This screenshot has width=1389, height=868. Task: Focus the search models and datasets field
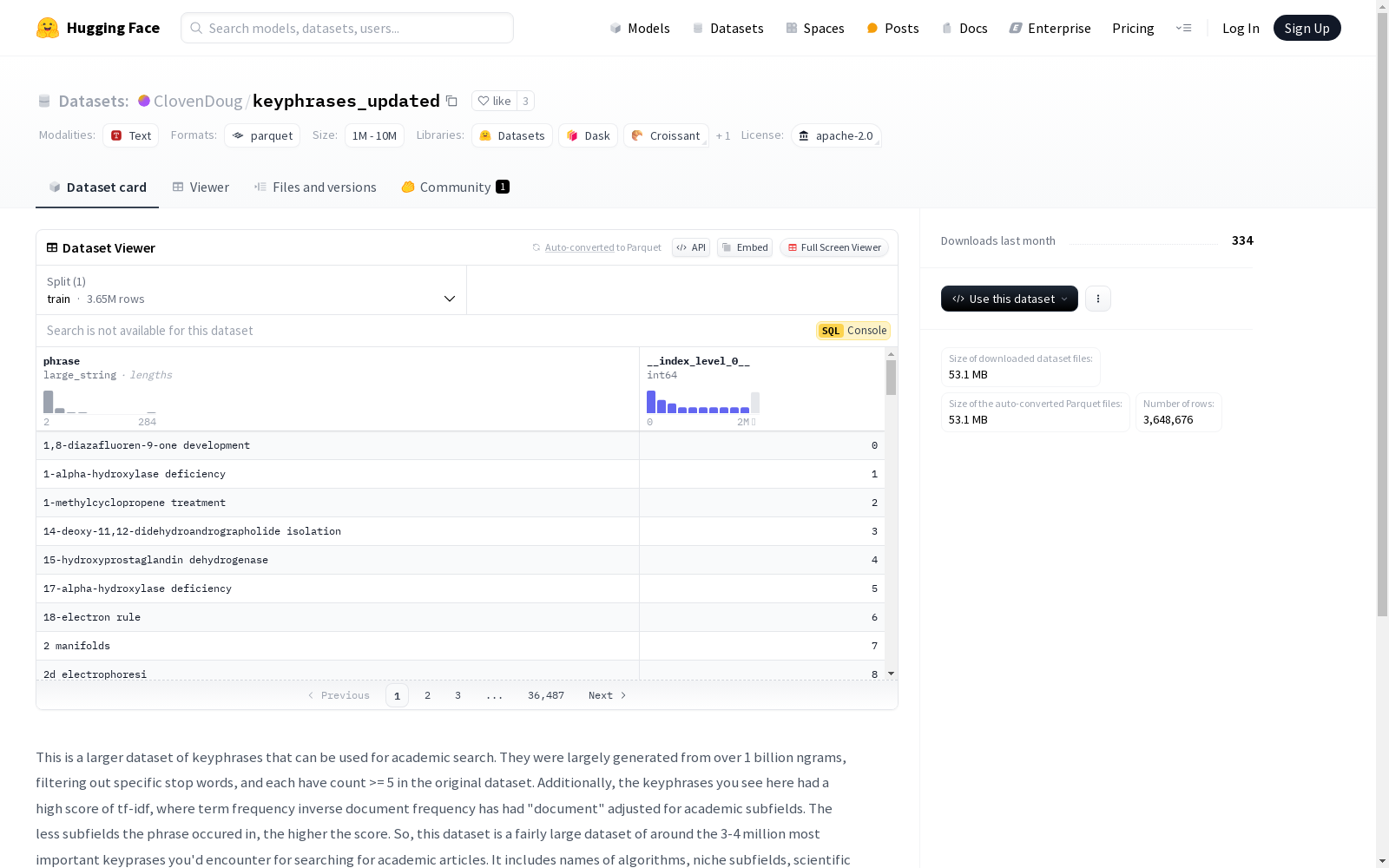347,28
